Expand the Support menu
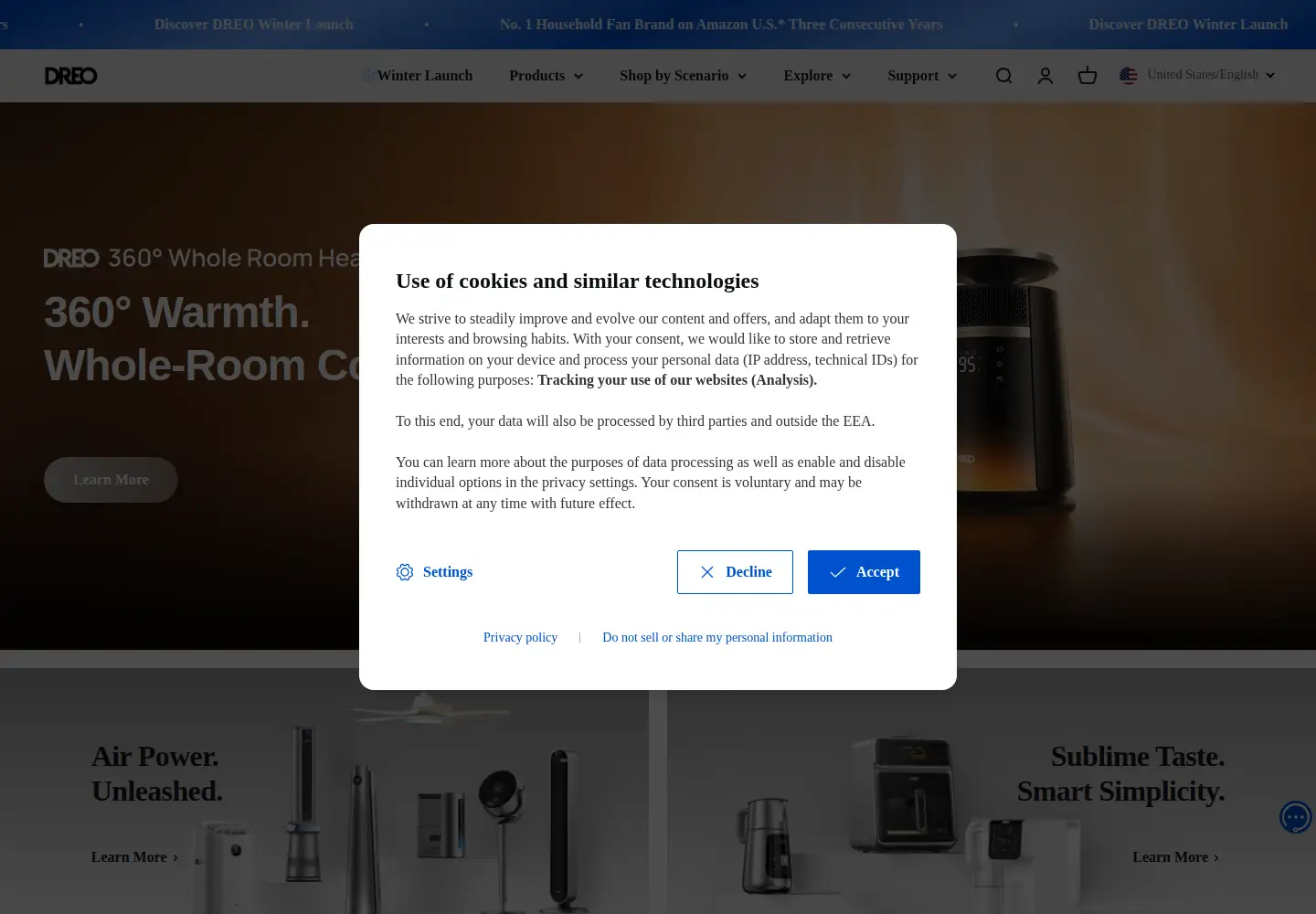 pos(922,76)
